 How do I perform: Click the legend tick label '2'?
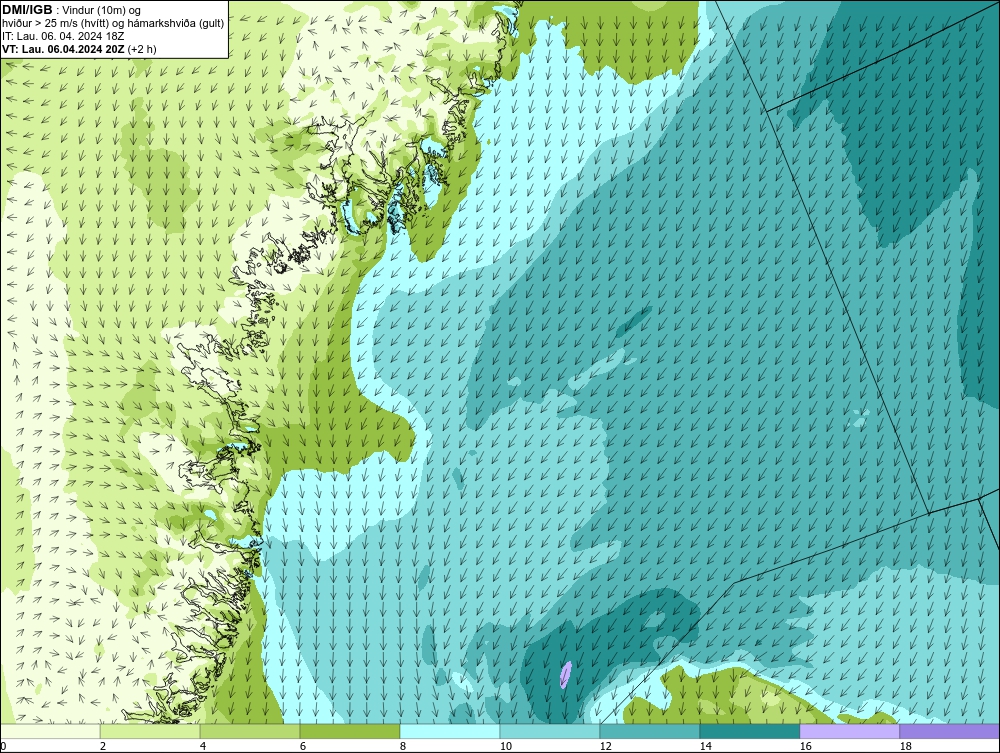click(103, 746)
